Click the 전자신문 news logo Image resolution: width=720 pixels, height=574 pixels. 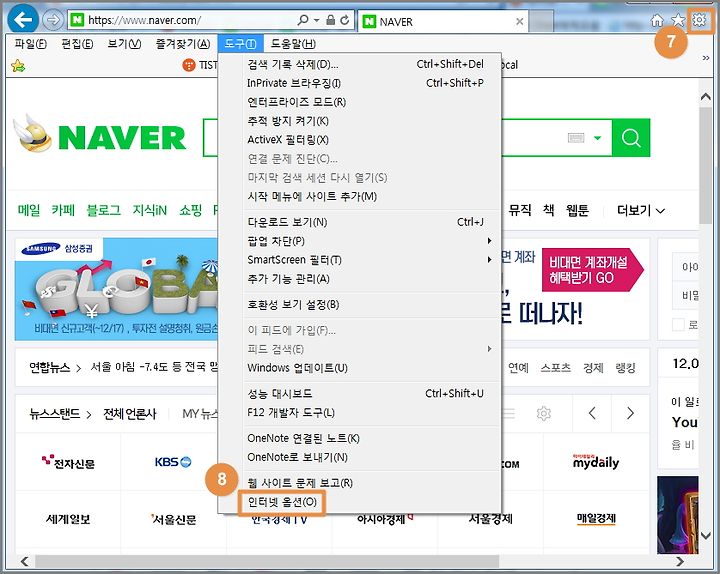pyautogui.click(x=68, y=462)
